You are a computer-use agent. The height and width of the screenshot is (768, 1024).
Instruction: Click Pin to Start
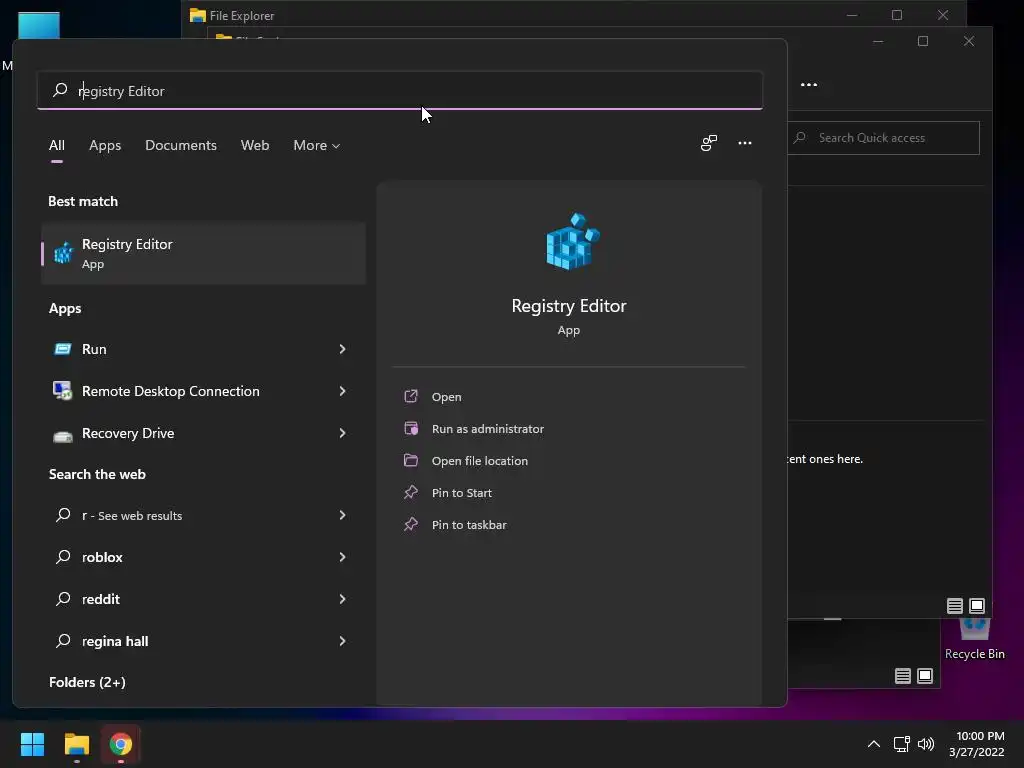coord(462,493)
